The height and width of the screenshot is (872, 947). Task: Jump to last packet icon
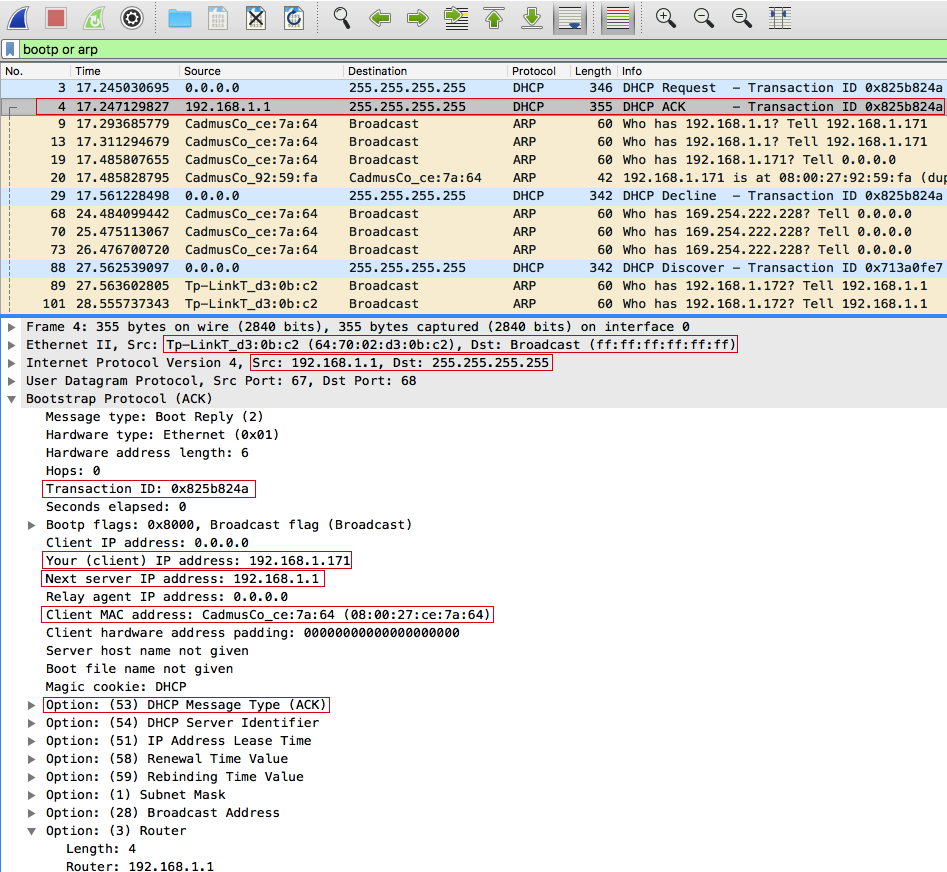[x=532, y=18]
